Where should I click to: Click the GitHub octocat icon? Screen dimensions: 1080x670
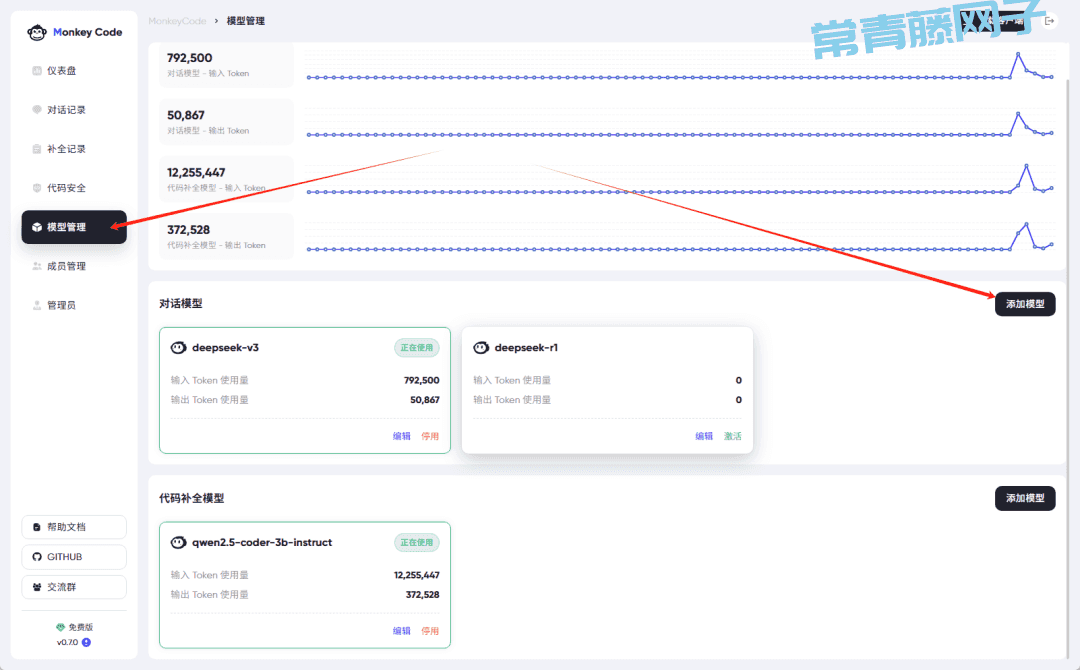click(x=37, y=556)
